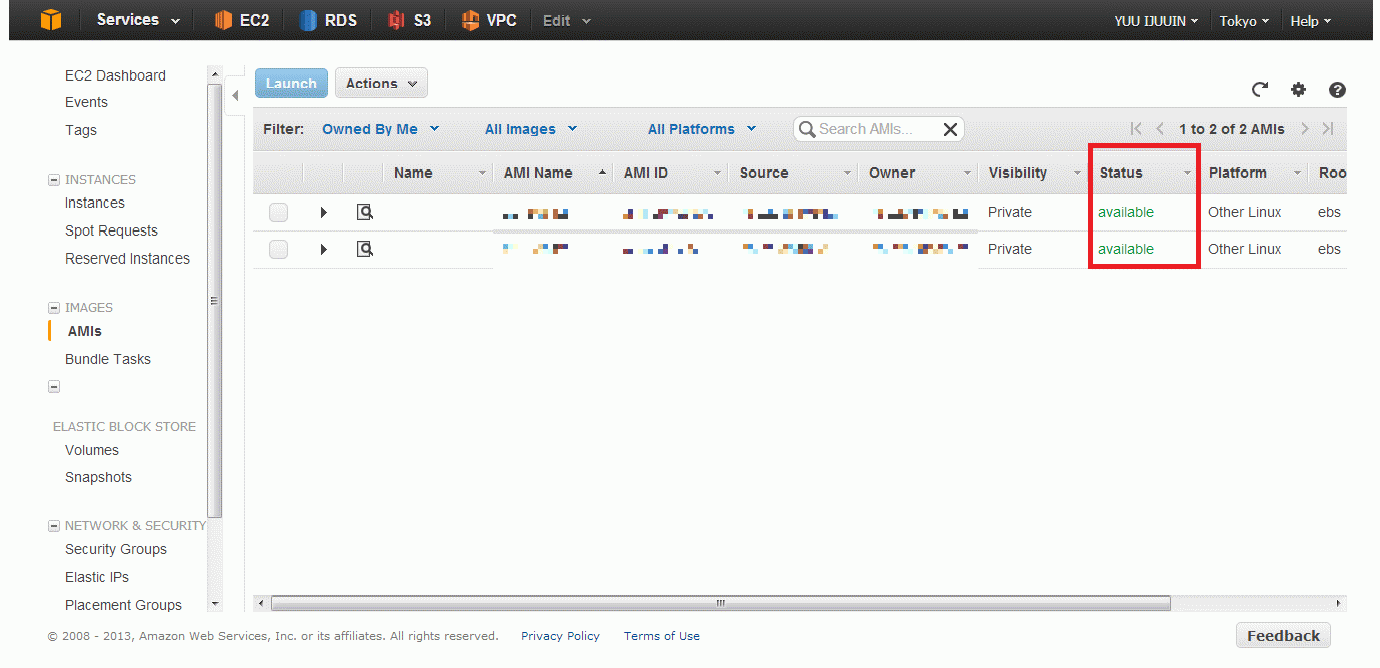This screenshot has width=1380, height=668.
Task: Open Snapshots in sidebar
Action: coord(98,477)
